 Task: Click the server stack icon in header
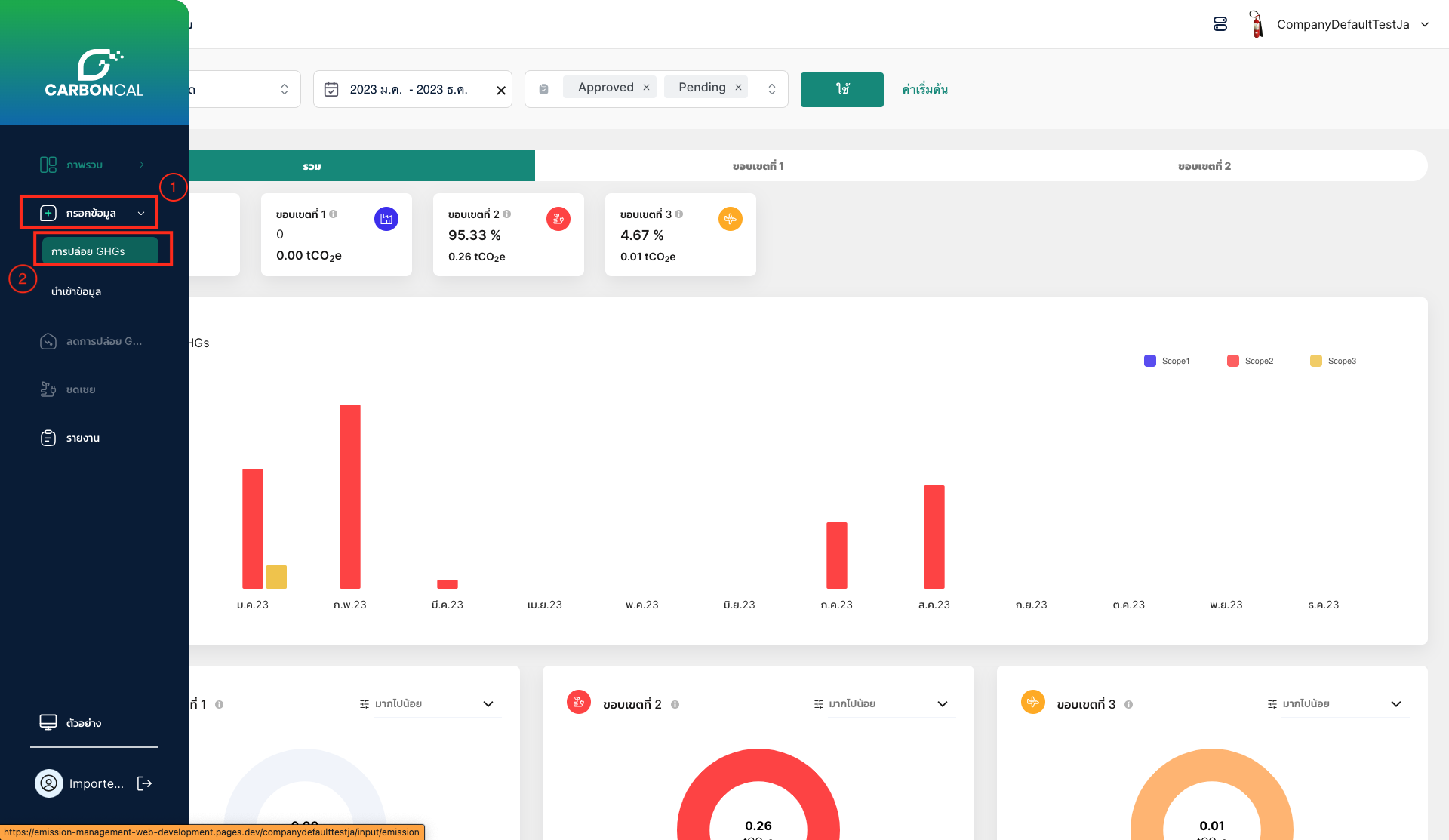pos(1220,24)
